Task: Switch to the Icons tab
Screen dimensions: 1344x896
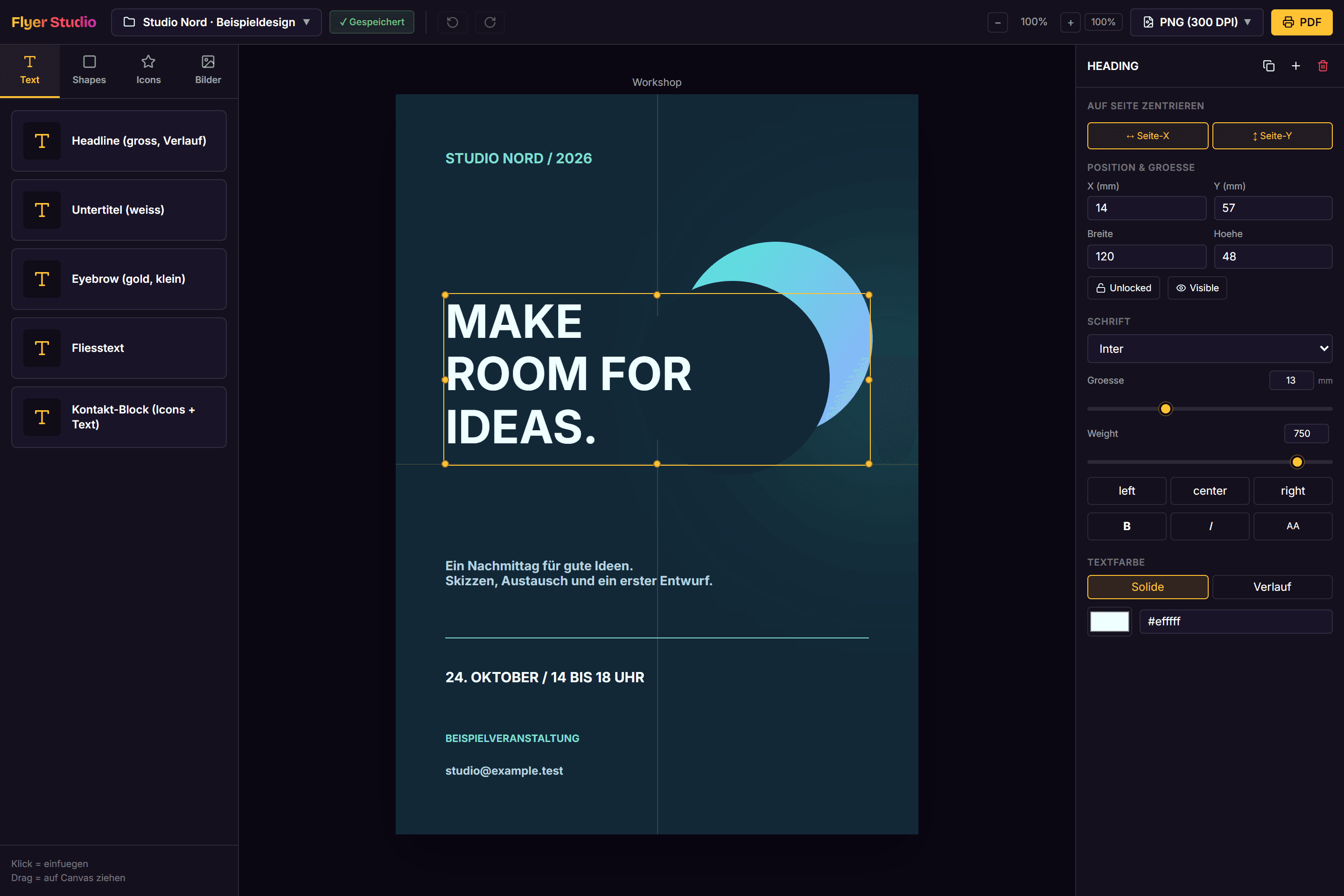Action: (148, 71)
